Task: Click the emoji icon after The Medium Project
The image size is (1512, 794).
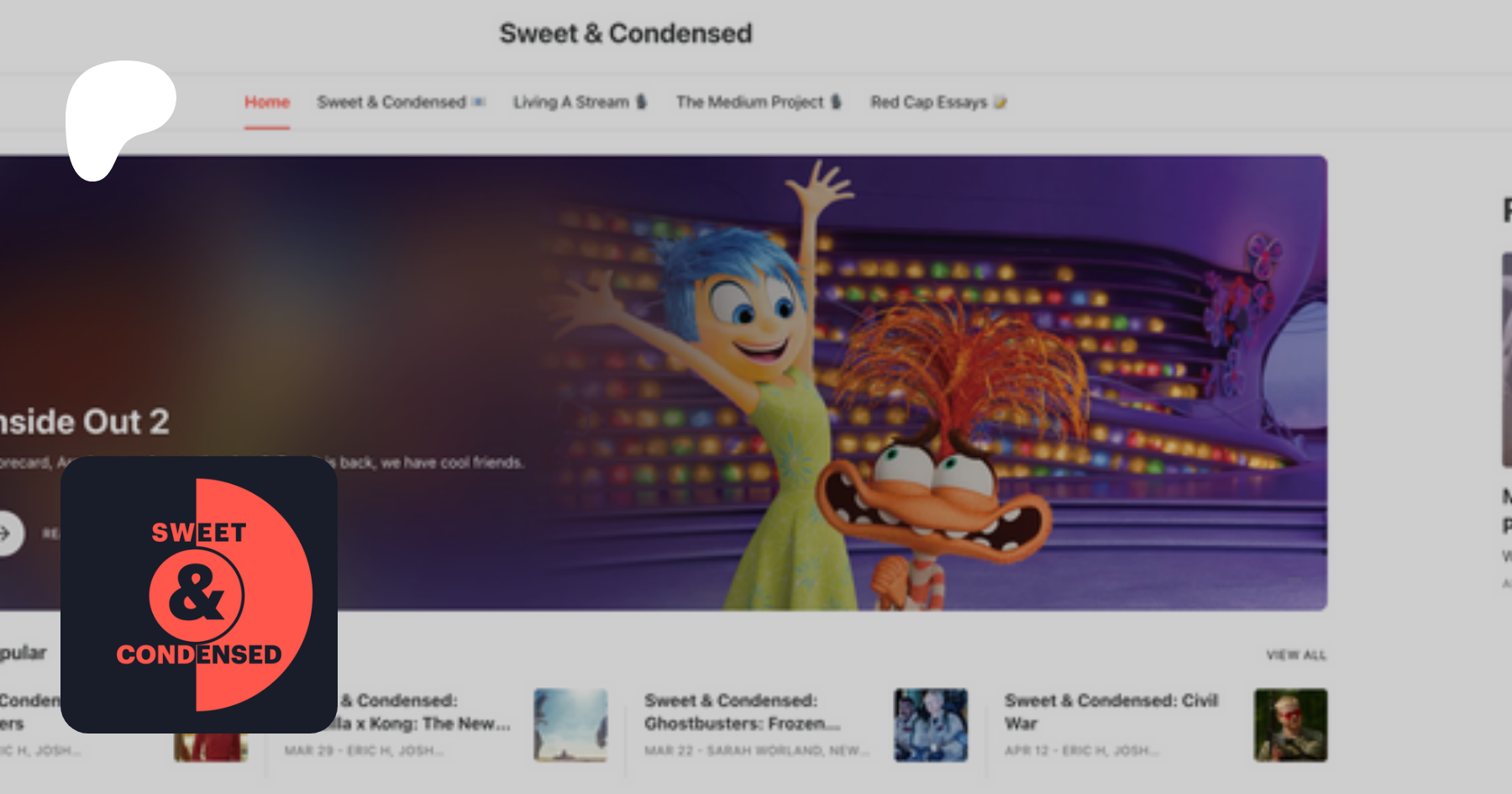Action: 836,102
